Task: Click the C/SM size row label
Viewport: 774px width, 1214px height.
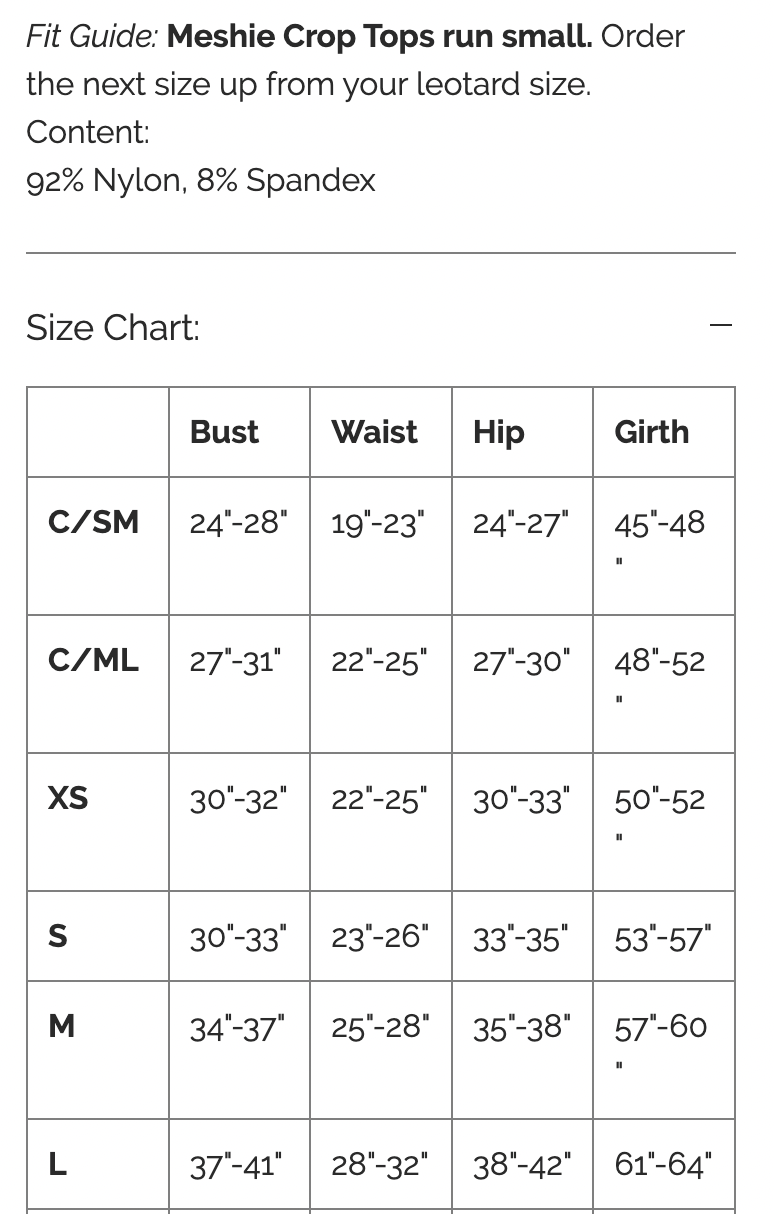Action: [93, 522]
